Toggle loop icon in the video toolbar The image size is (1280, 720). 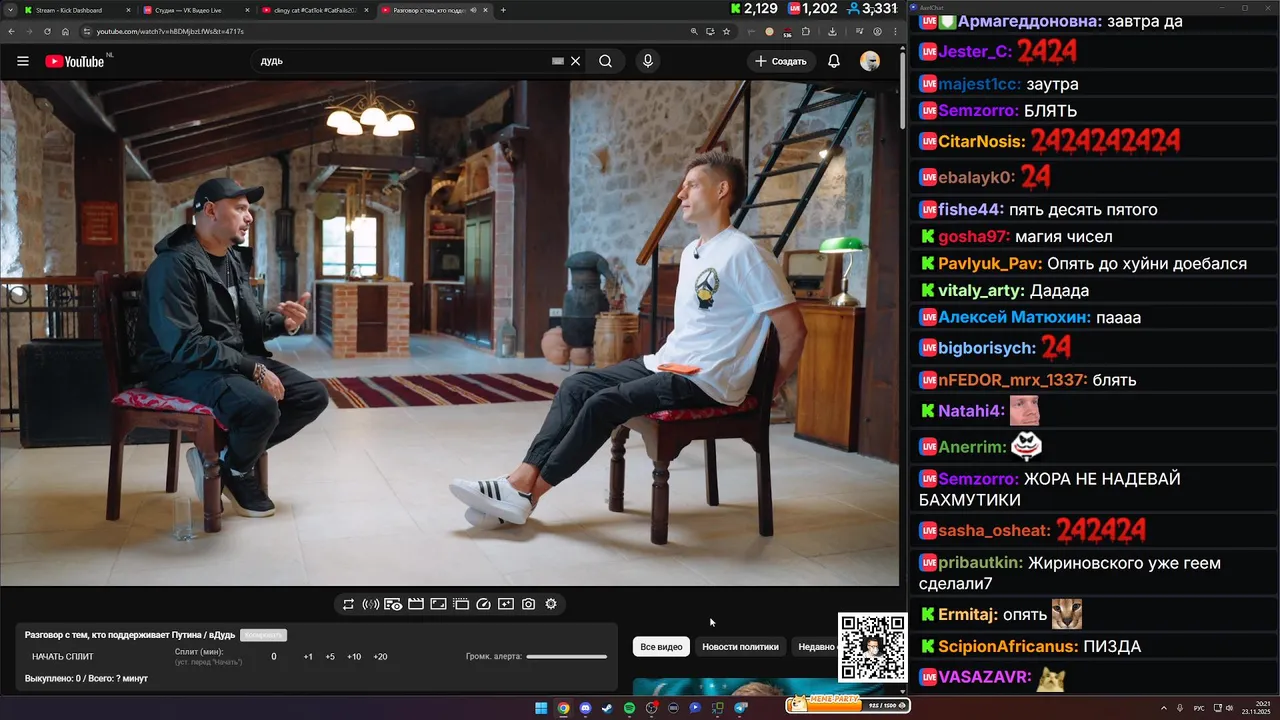click(348, 604)
